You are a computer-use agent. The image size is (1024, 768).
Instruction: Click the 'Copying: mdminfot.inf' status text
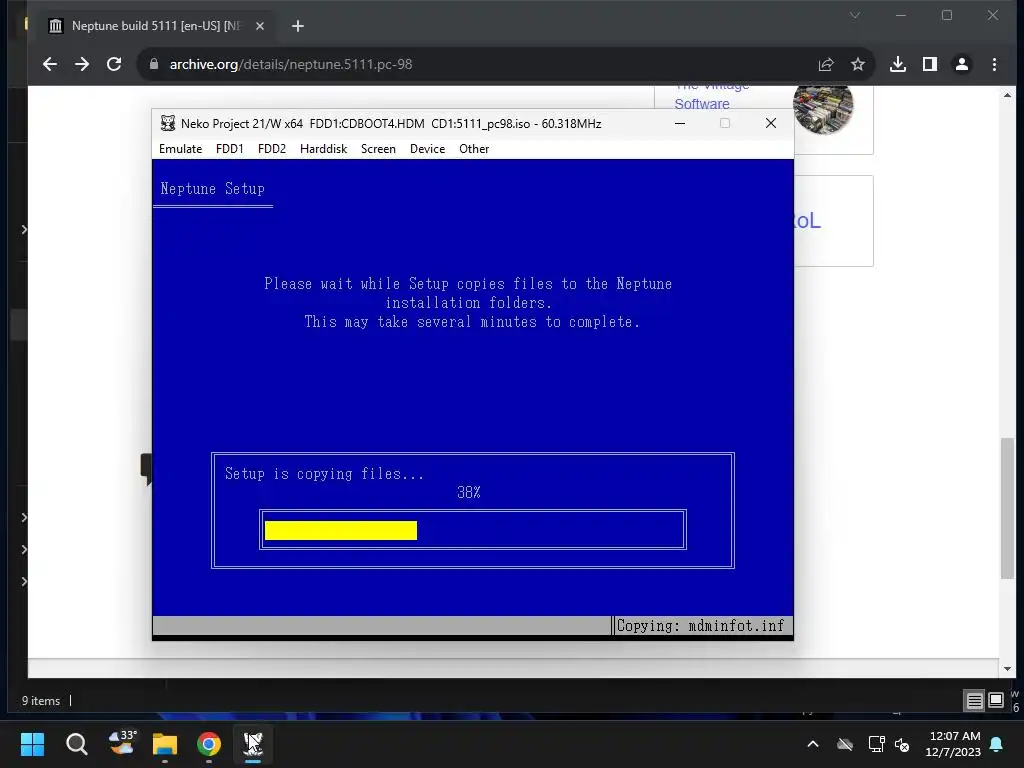[x=700, y=626]
